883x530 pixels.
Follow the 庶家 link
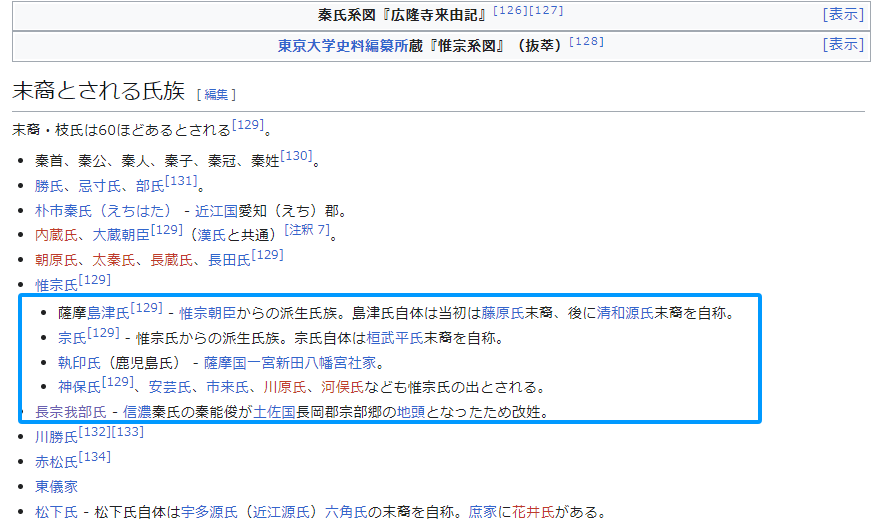pos(483,512)
